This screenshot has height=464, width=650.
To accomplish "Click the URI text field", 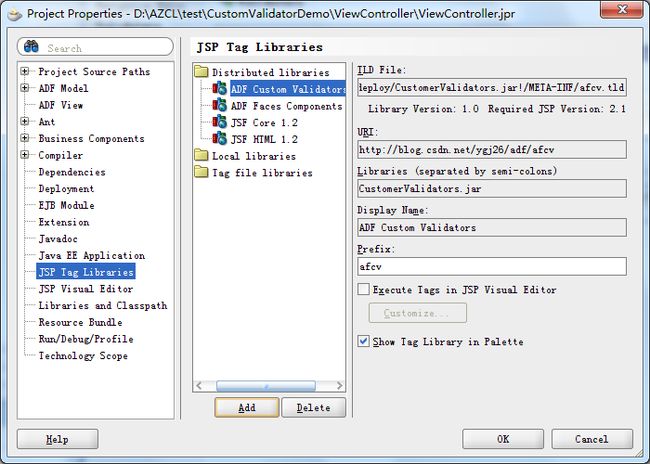I will (492, 149).
